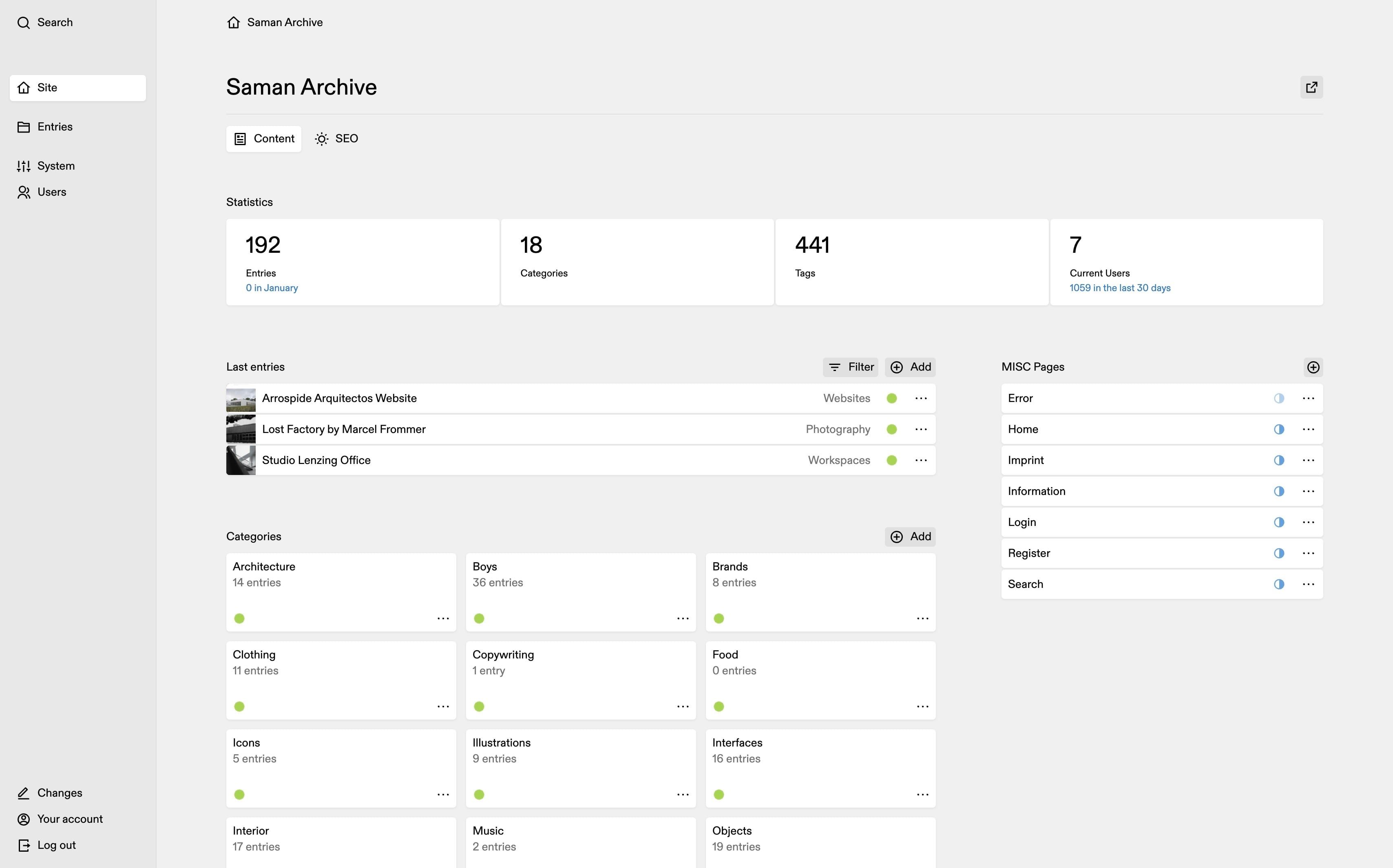Open the Lost Factory entry thumbnail
Screen dimensions: 1393x868
coord(241,429)
